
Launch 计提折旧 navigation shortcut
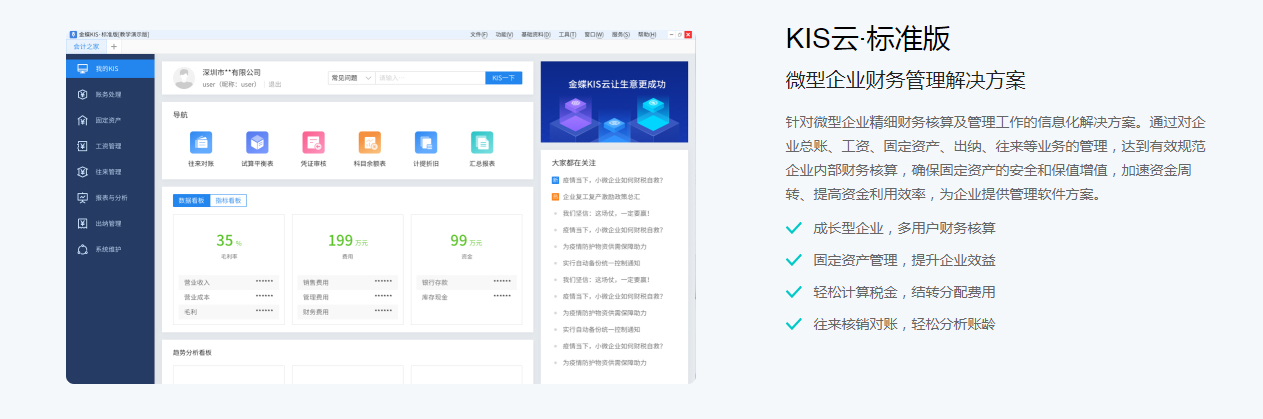426,148
